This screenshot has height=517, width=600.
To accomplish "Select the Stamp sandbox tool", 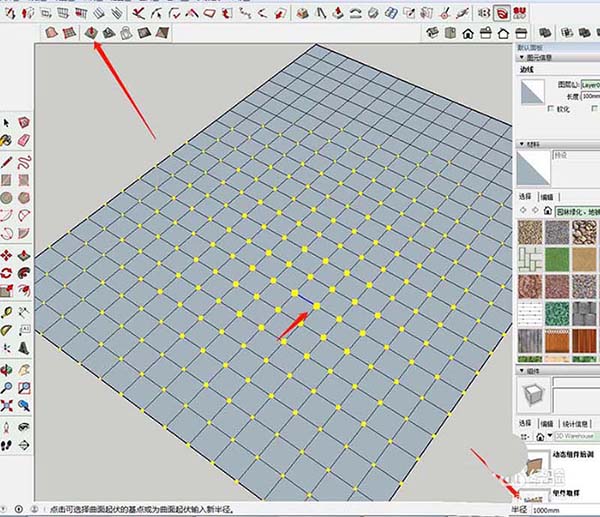I will point(108,33).
